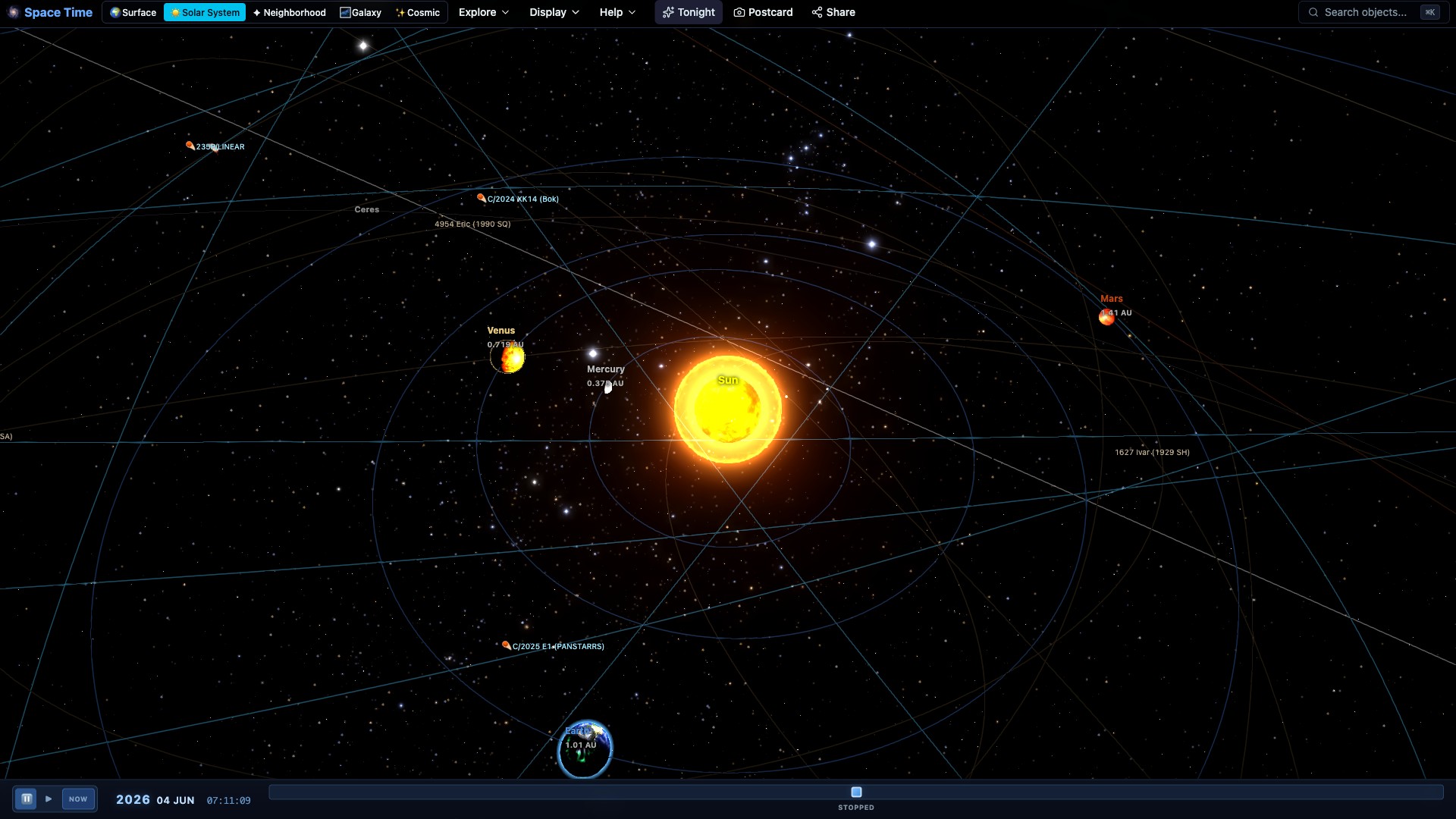The height and width of the screenshot is (819, 1456).
Task: Click the Share button
Action: 833,12
